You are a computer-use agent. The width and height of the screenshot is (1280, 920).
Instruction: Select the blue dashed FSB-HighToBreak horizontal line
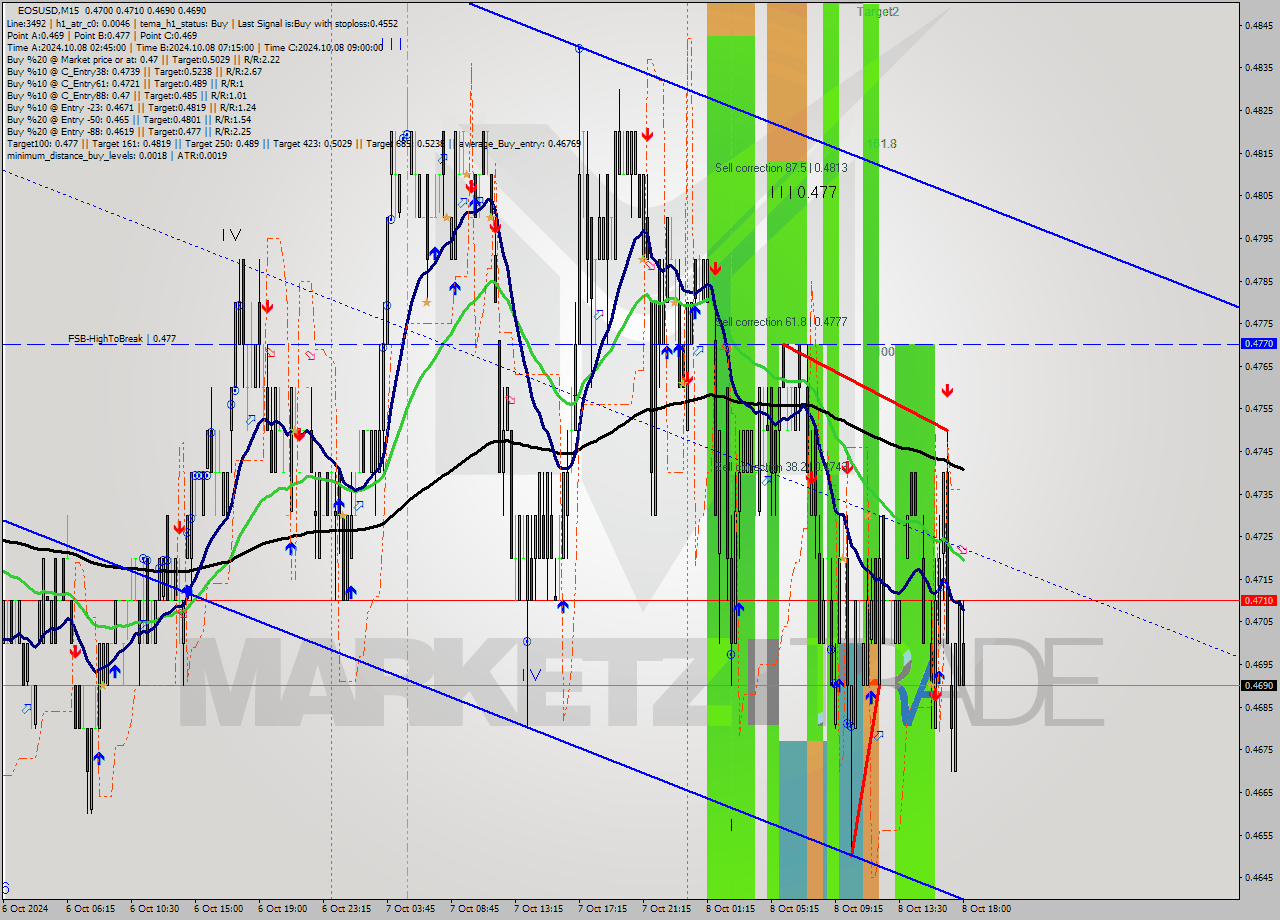620,343
